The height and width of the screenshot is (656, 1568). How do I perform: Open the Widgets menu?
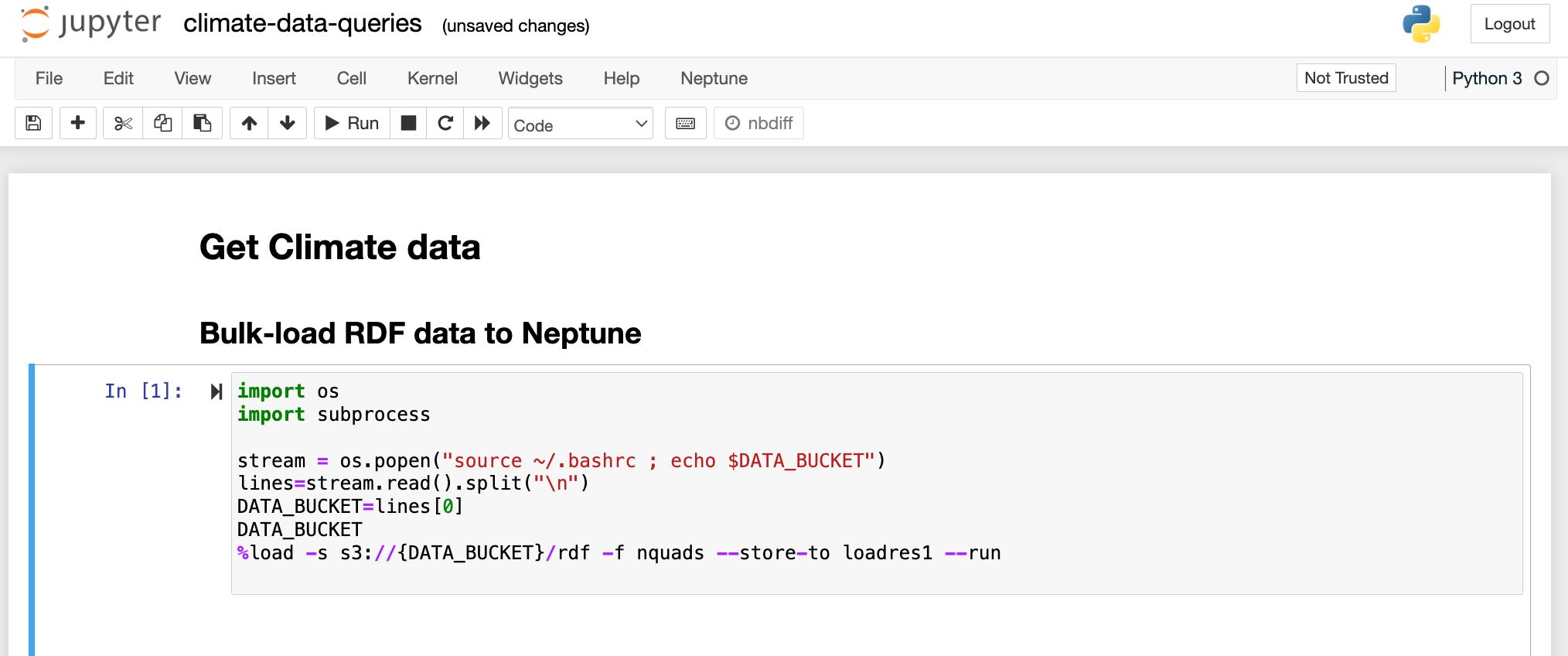[530, 78]
